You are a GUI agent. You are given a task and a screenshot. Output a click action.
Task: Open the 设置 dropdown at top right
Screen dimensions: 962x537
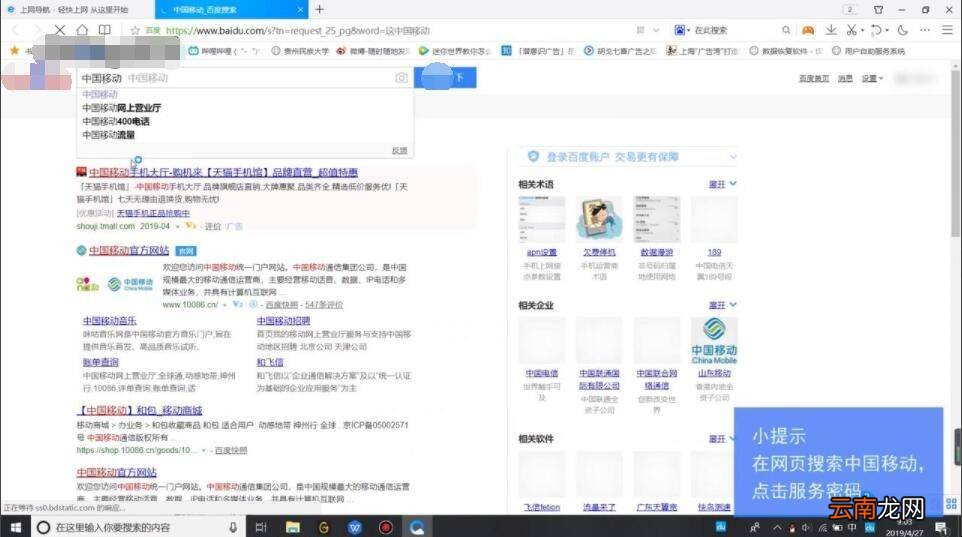point(872,79)
